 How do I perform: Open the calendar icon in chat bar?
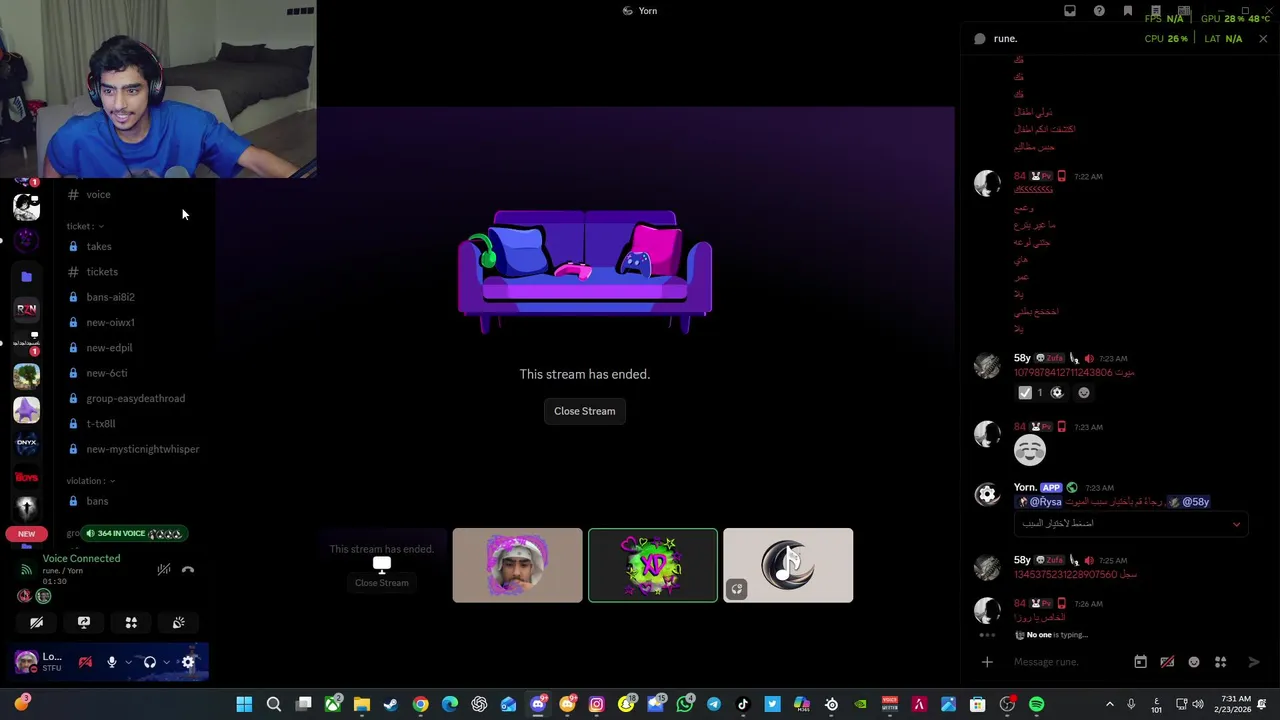[1140, 662]
